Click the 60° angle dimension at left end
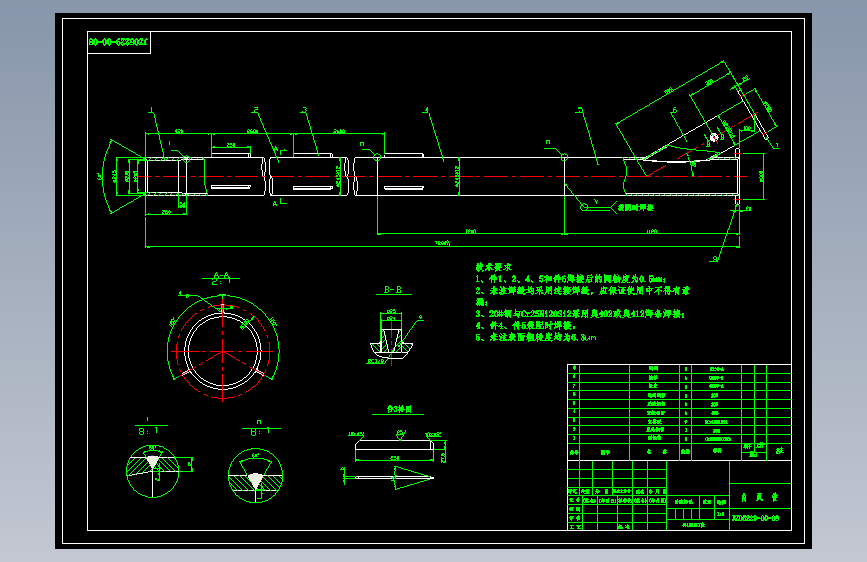The image size is (867, 562). coord(100,177)
